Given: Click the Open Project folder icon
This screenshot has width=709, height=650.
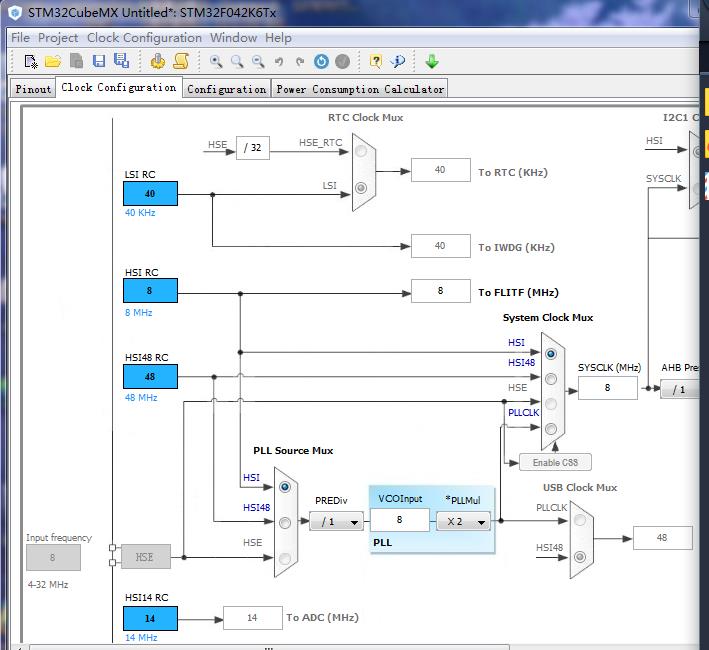Looking at the screenshot, I should 53,62.
